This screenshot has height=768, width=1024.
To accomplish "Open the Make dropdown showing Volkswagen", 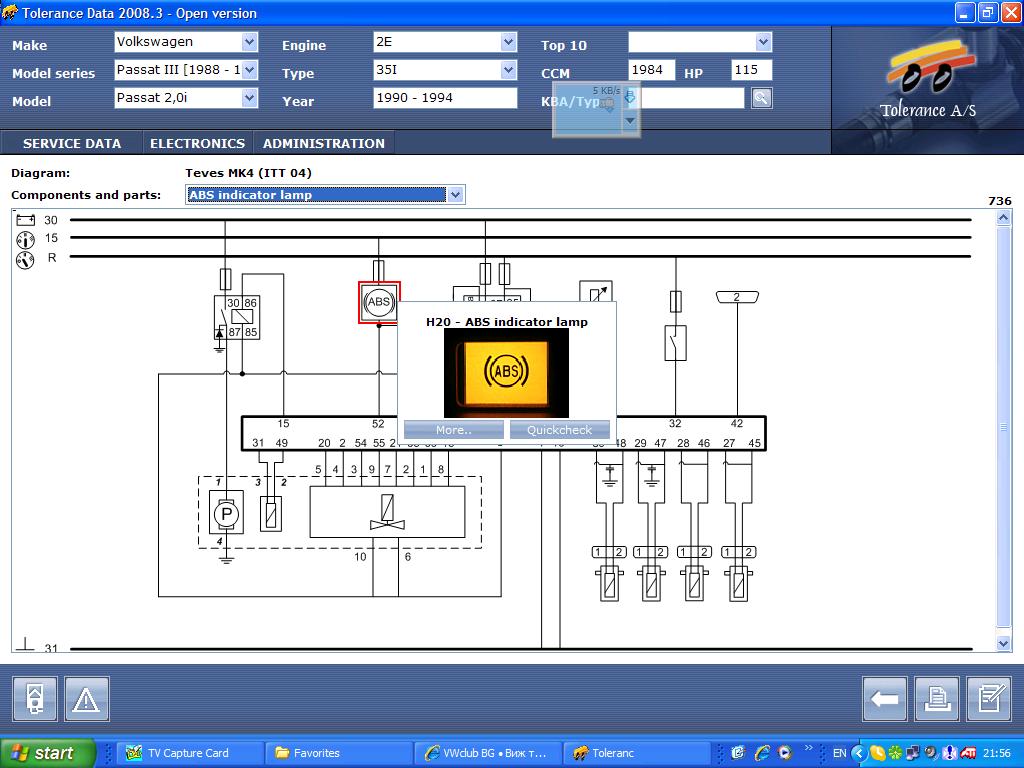I will click(x=249, y=42).
